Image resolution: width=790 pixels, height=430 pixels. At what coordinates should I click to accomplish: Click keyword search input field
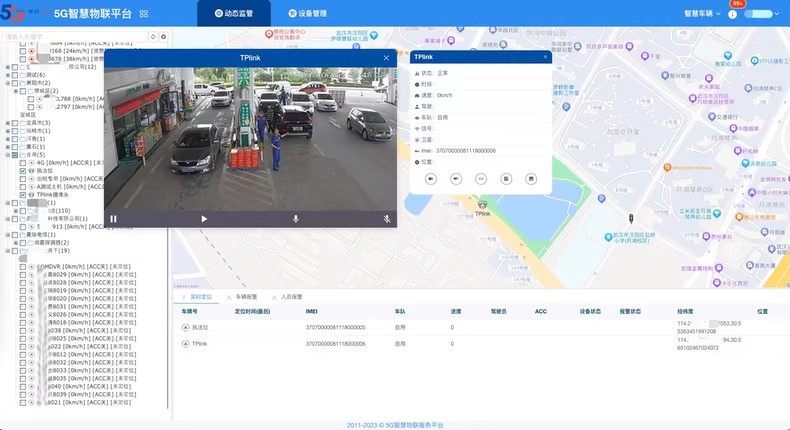72,37
